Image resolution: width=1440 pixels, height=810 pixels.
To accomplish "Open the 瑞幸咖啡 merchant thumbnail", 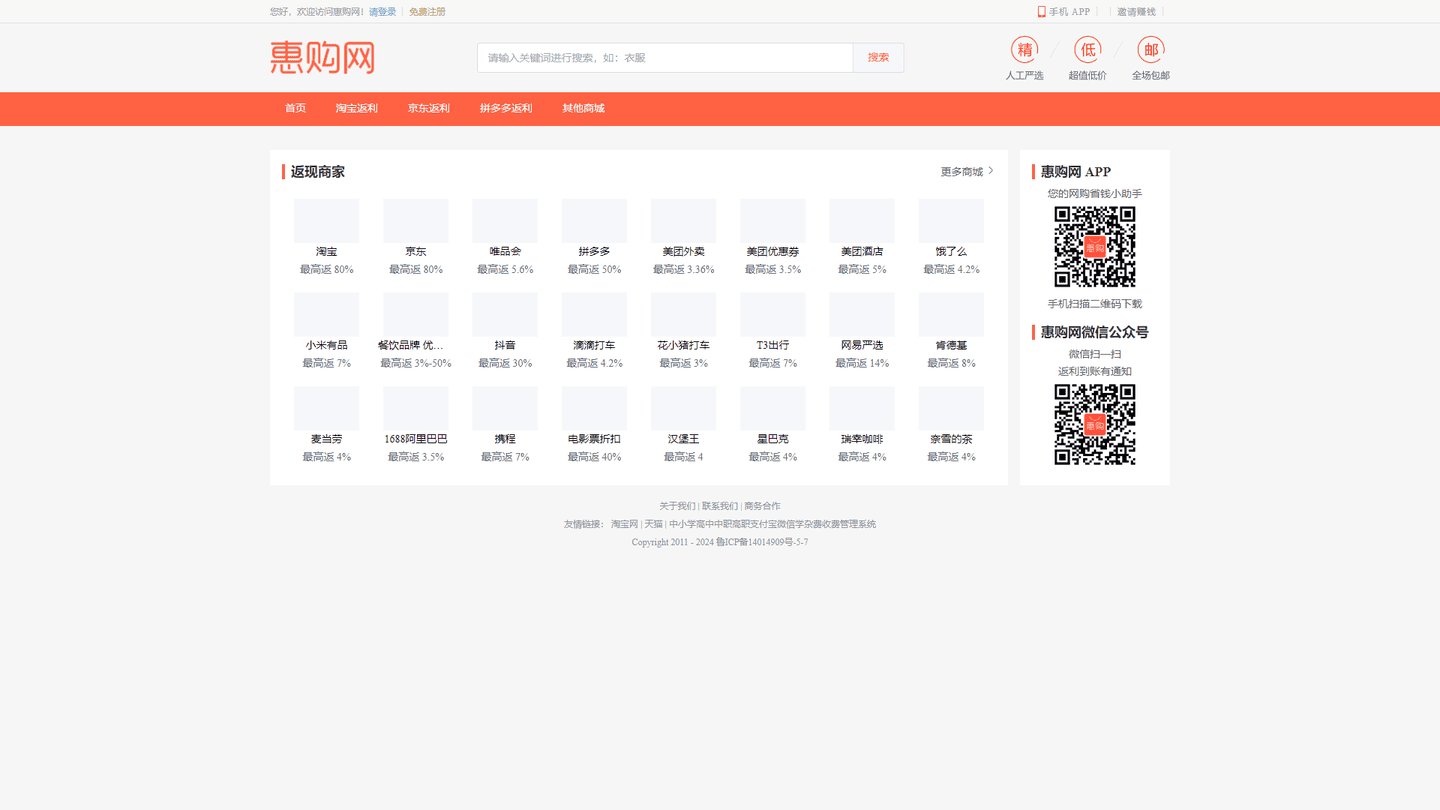I will [862, 409].
